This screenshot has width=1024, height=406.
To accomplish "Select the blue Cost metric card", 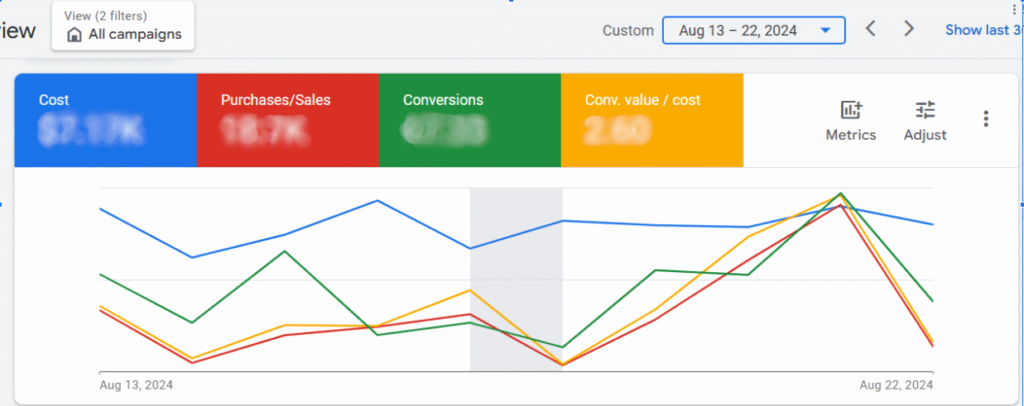I will 105,119.
